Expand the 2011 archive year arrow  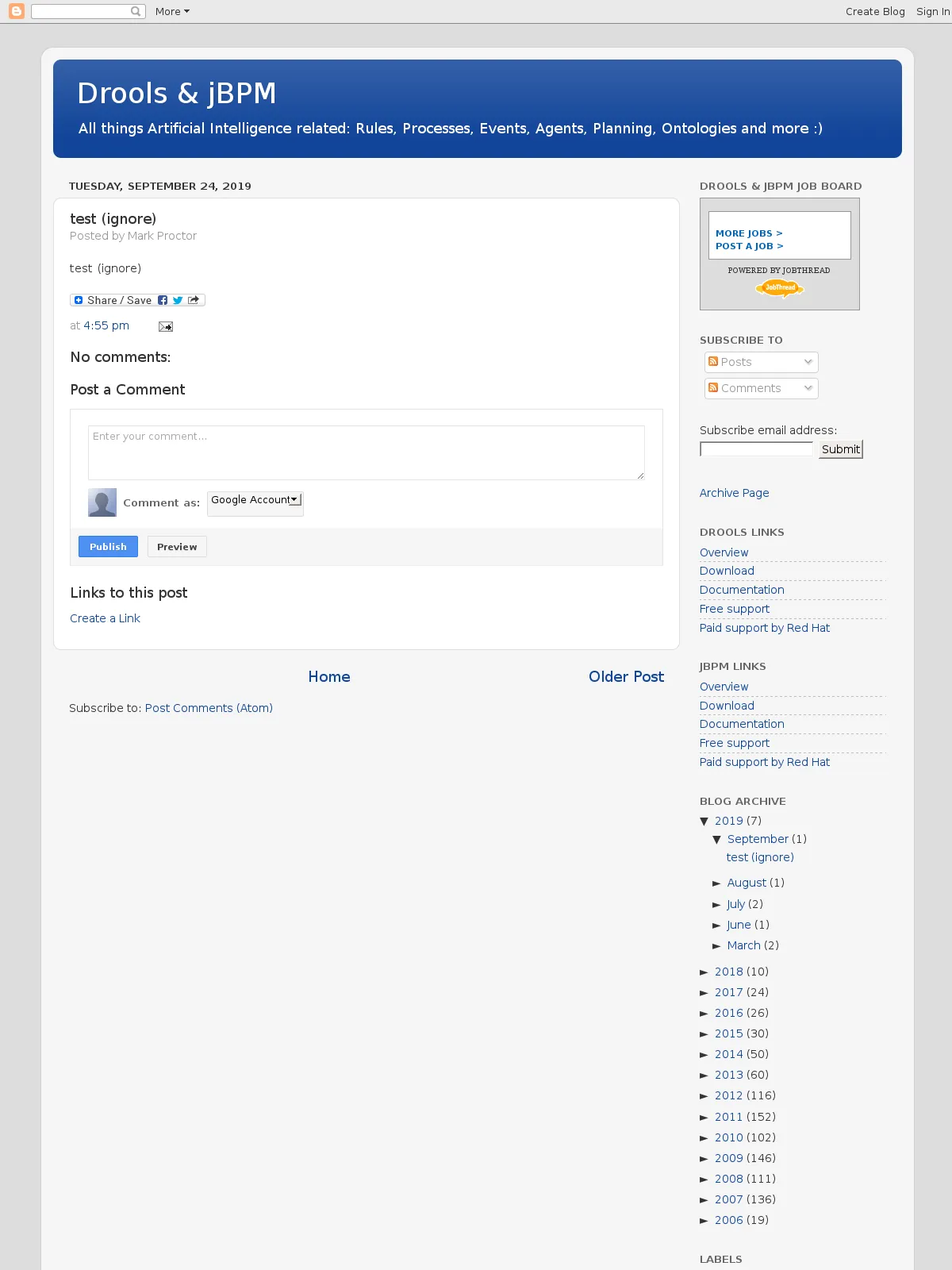704,1118
